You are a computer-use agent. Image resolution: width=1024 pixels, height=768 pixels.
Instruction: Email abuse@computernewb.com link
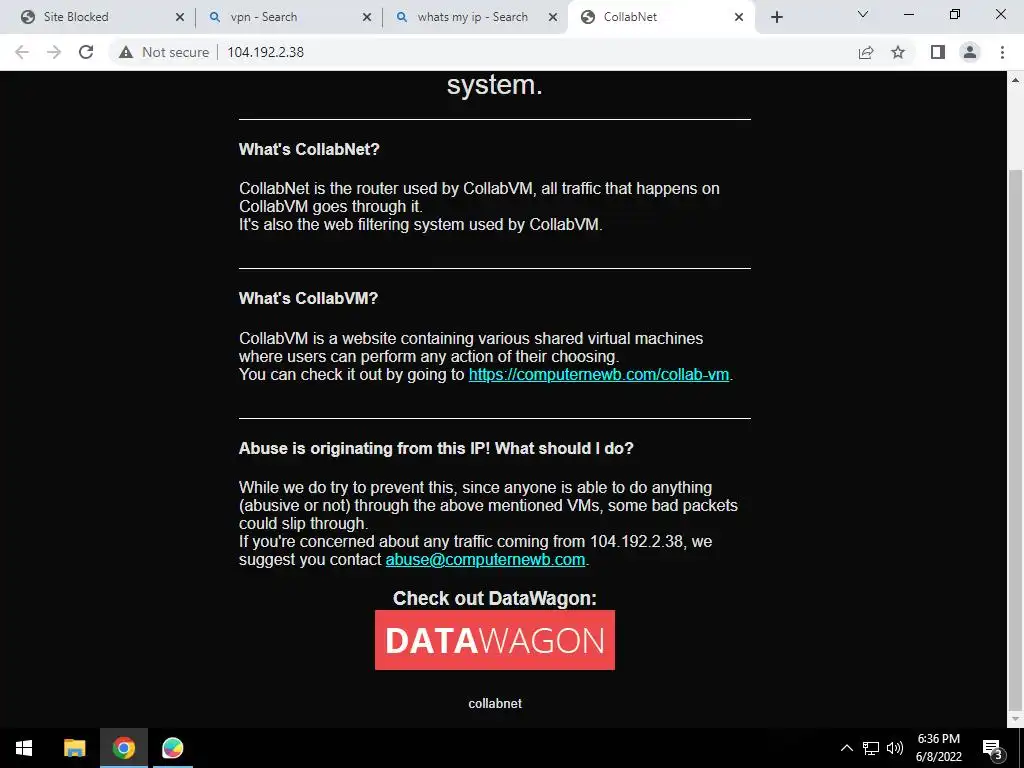[x=485, y=560]
